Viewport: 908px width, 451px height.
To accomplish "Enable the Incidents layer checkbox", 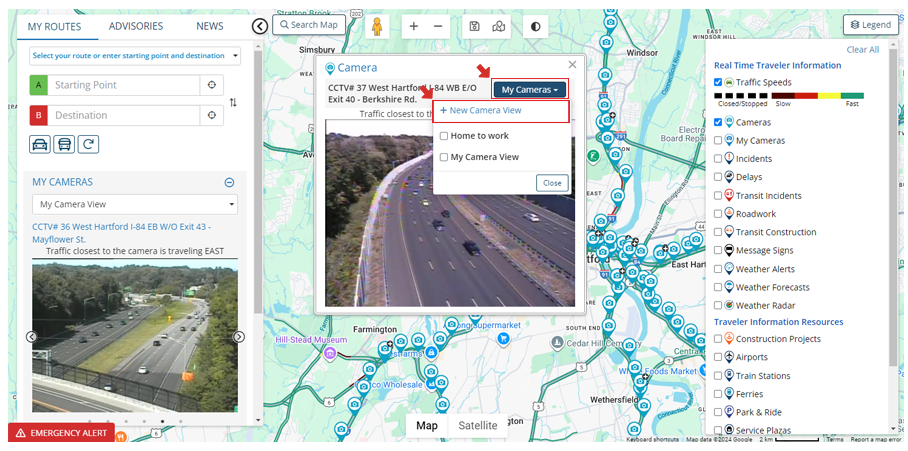I will pyautogui.click(x=718, y=159).
